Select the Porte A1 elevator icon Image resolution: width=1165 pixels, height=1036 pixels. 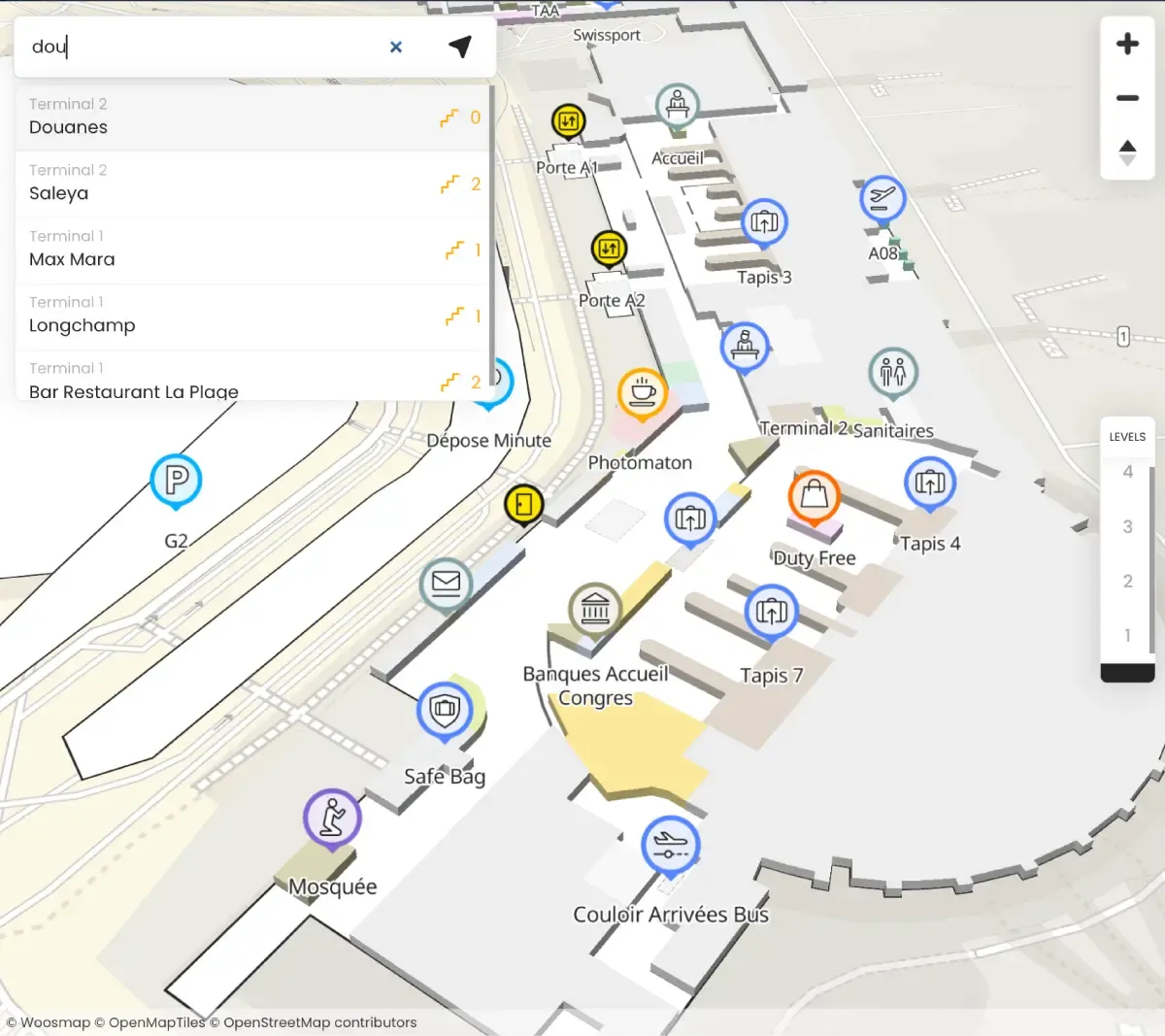(569, 123)
